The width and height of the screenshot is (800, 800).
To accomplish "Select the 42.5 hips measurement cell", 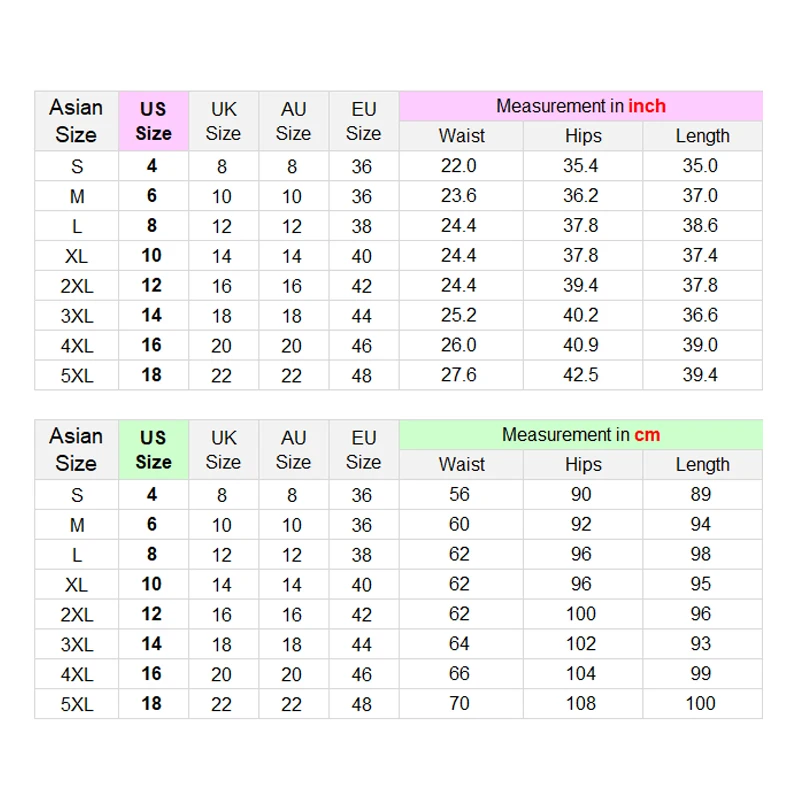I will (x=583, y=375).
